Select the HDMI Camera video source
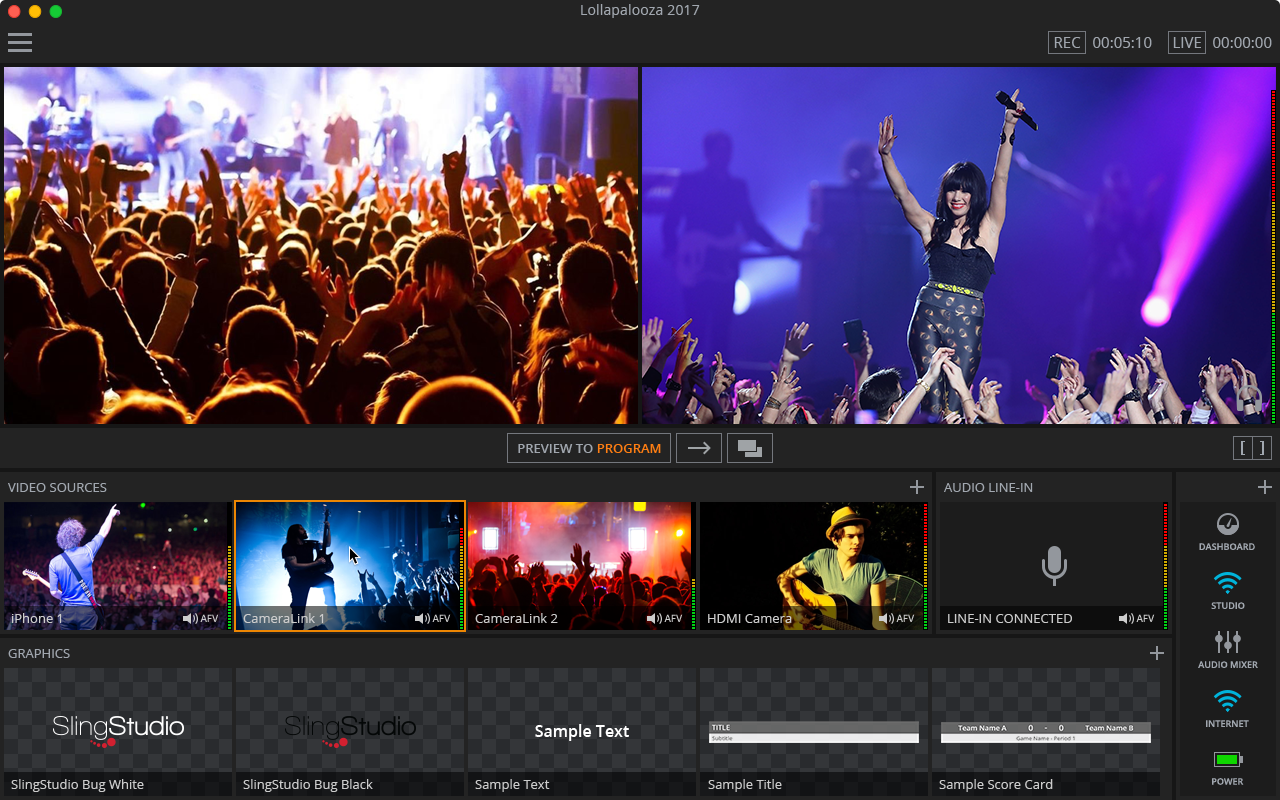1280x800 pixels. point(813,566)
